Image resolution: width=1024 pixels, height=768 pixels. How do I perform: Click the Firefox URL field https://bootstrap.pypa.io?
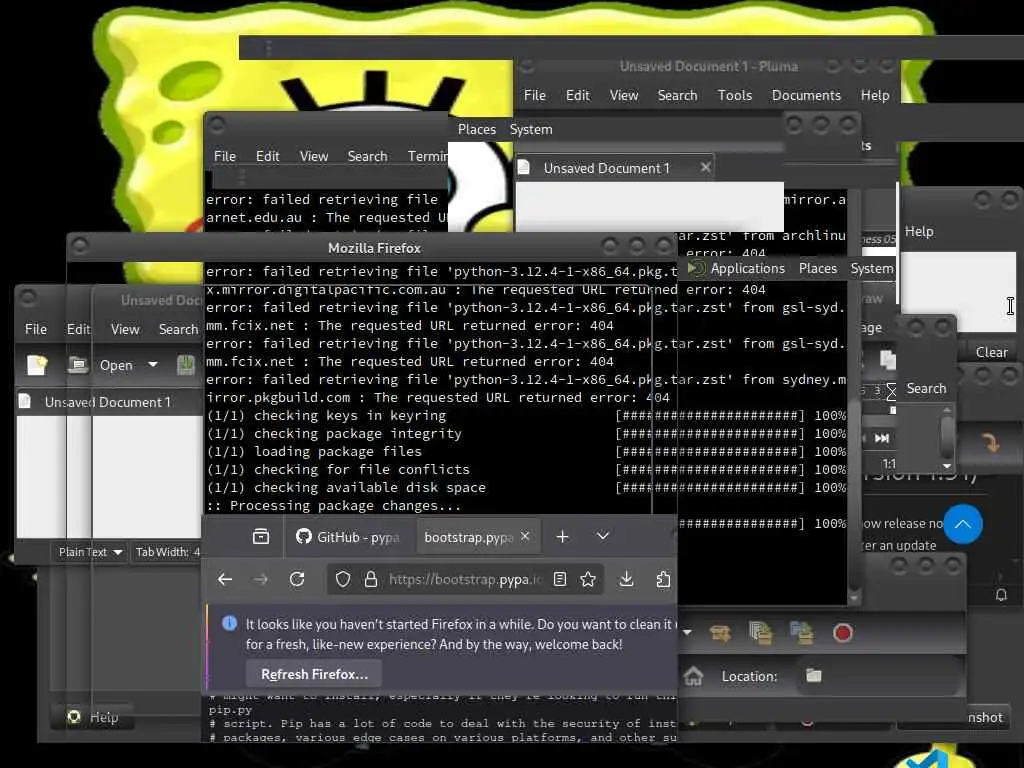pos(464,579)
